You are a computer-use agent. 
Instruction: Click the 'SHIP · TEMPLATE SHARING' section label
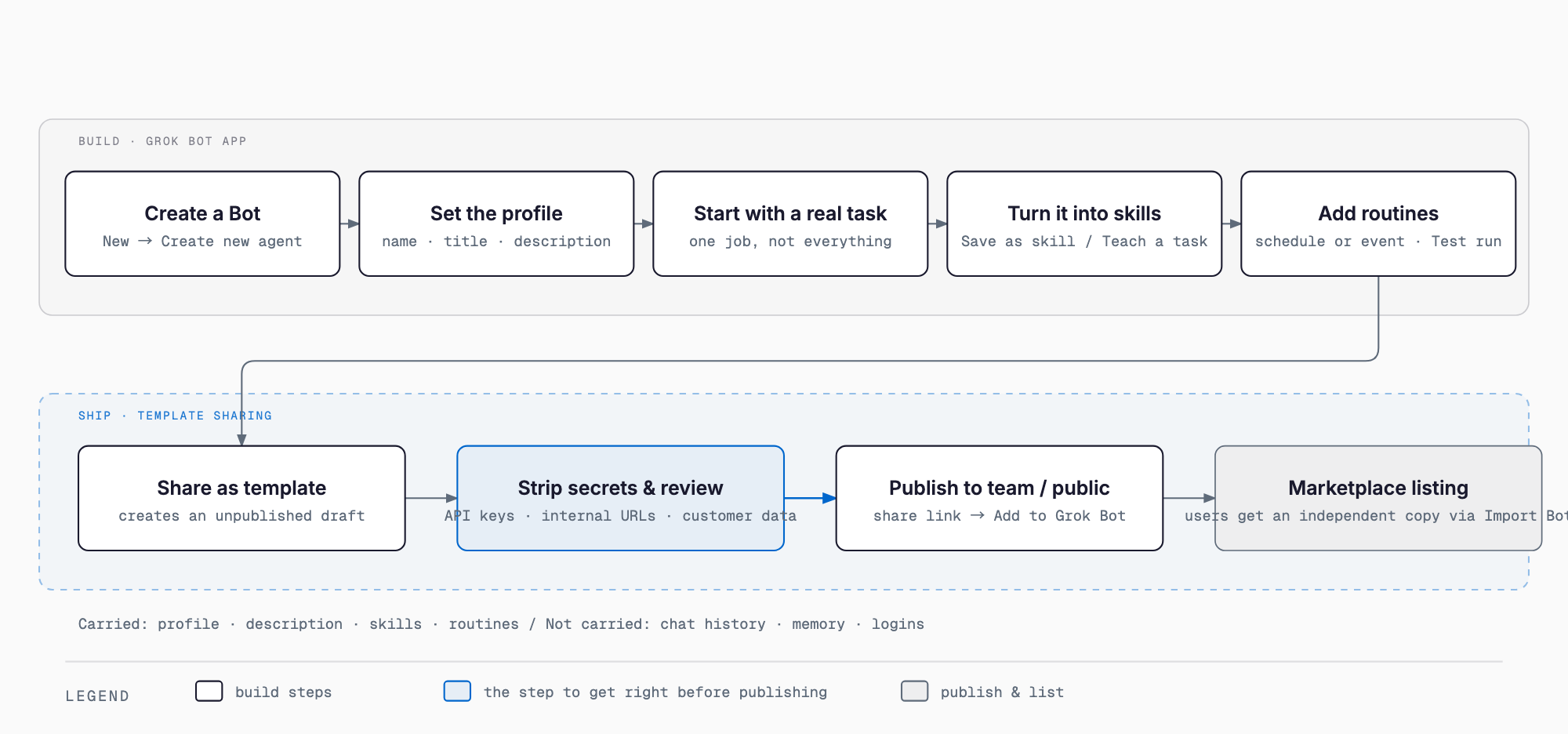(175, 416)
